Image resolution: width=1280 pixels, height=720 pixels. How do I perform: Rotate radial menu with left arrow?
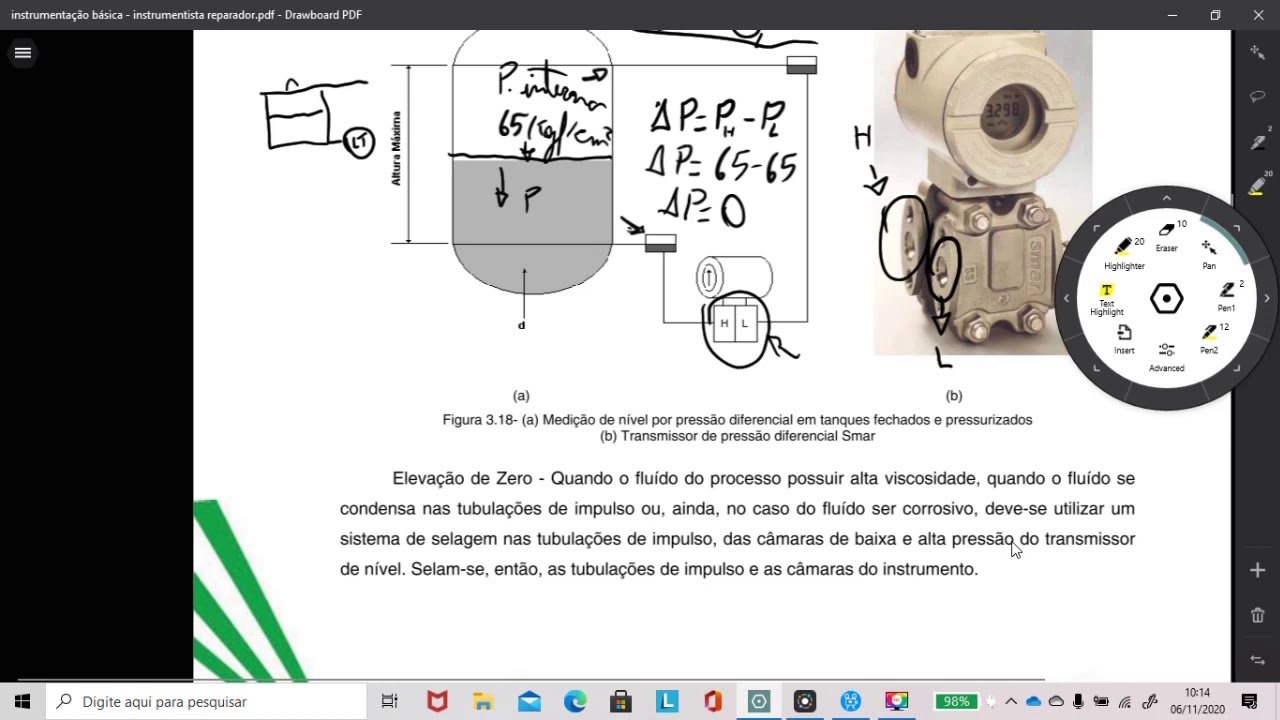1066,299
